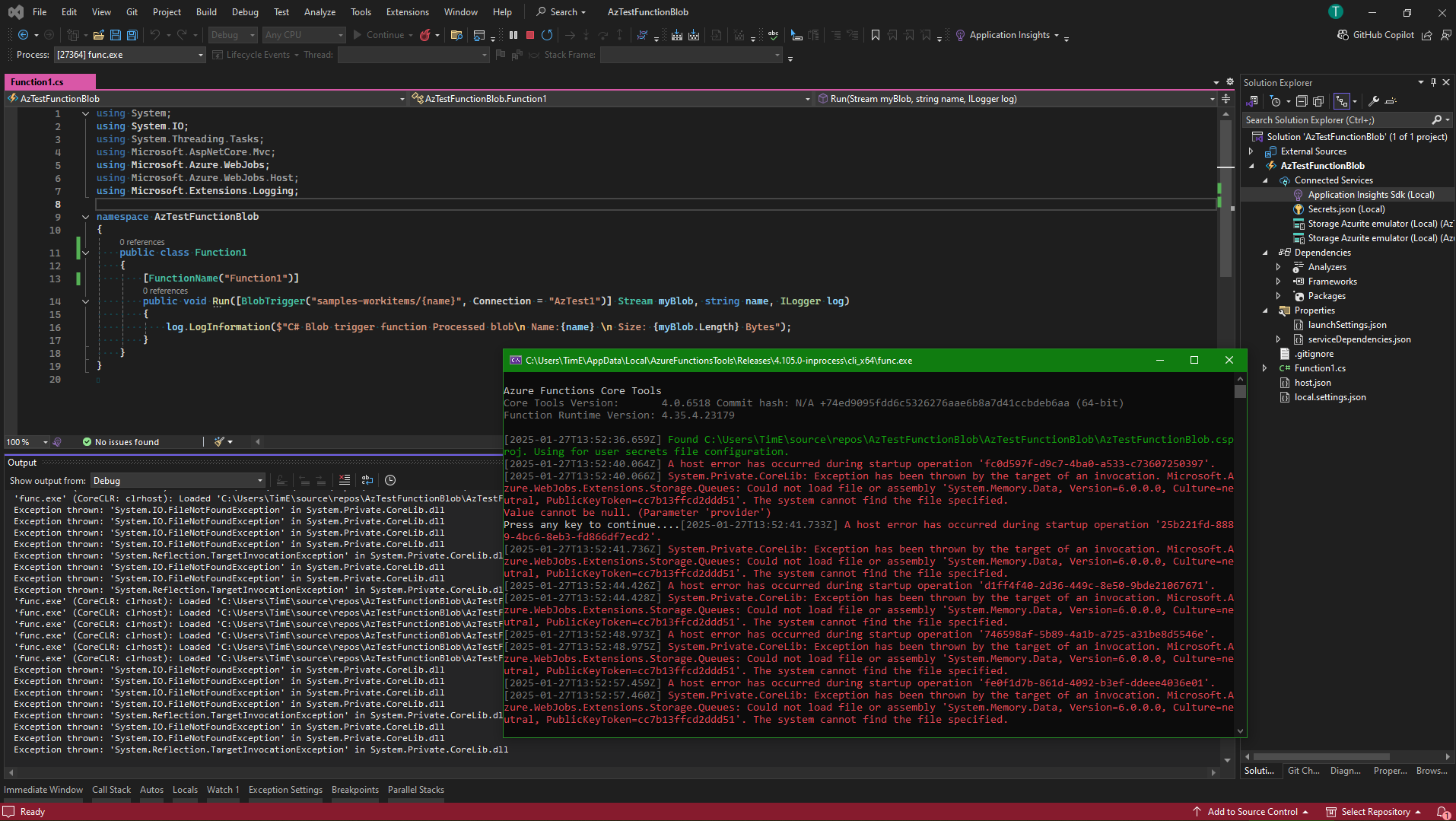Collapse the Connected Services tree node
This screenshot has height=821, width=1456.
click(x=1266, y=180)
